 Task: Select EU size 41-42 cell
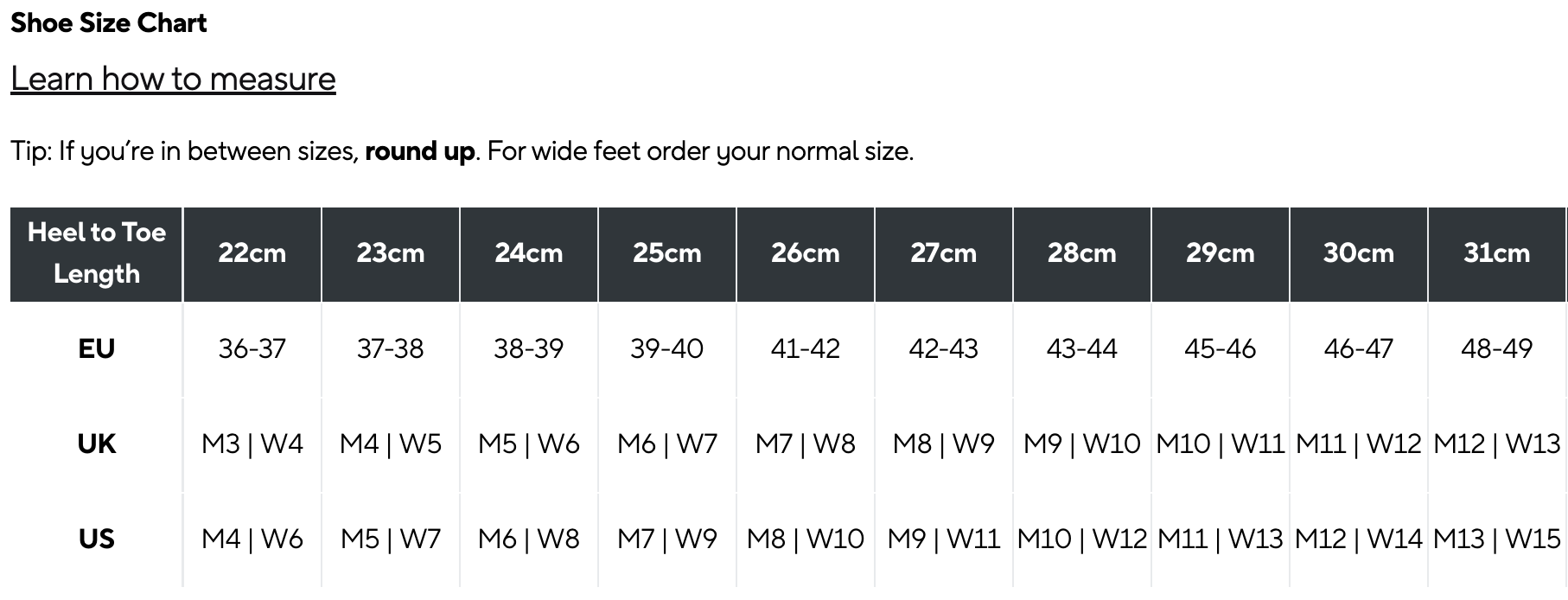click(805, 348)
